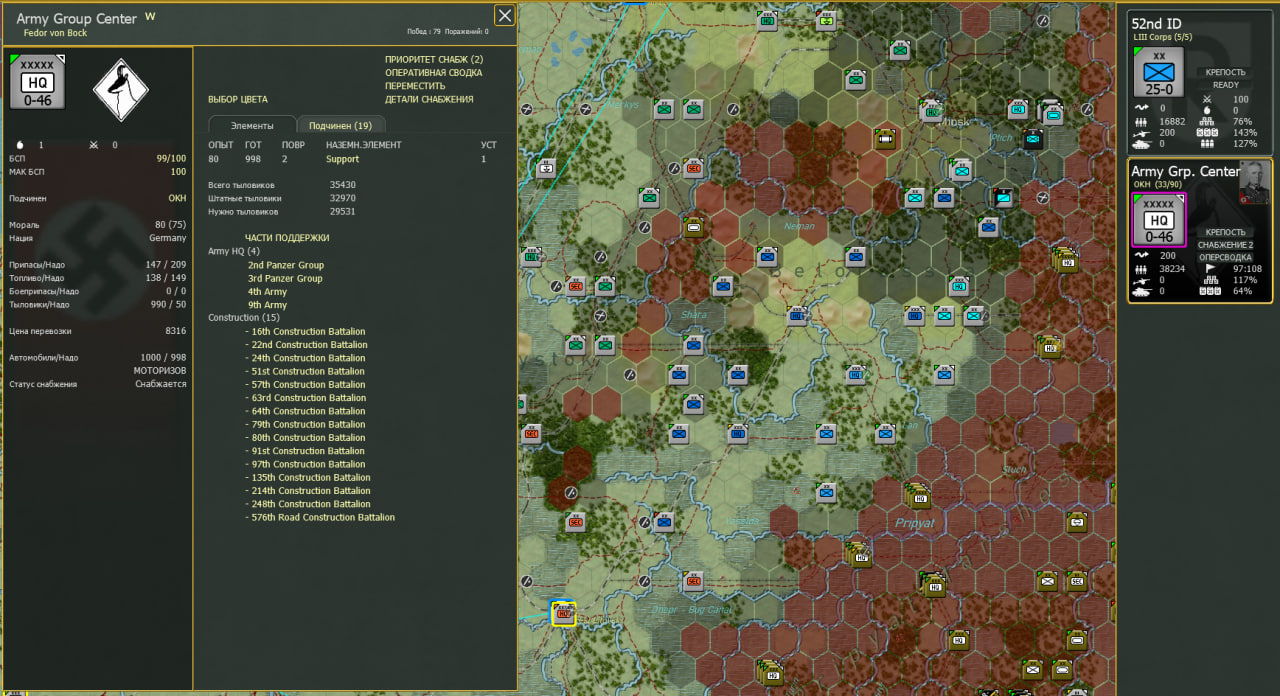Click the crossed-swords icon beside 0 in left panel
This screenshot has width=1280, height=696.
coord(94,145)
